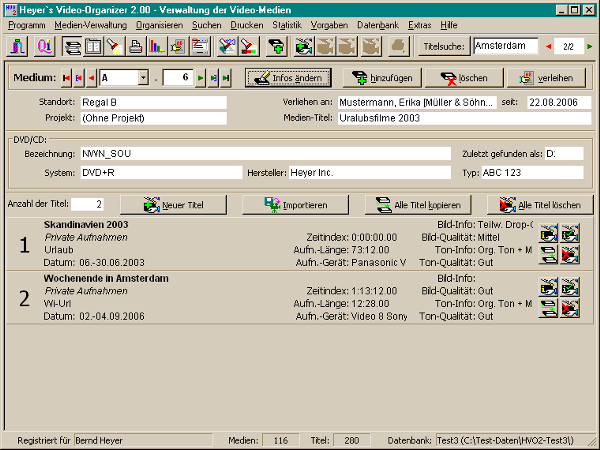Click the printer icon in the toolbar
The width and height of the screenshot is (600, 450).
(135, 46)
